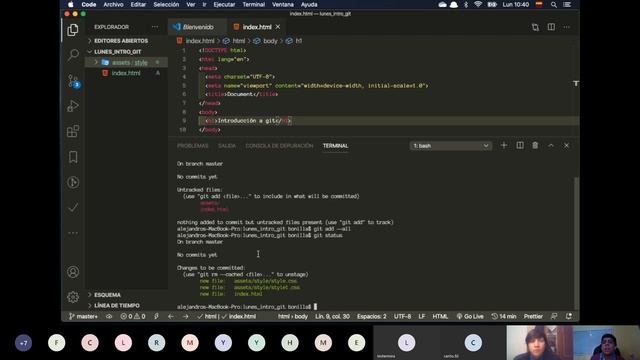Open the SALIDA panel tab
The height and width of the screenshot is (360, 640).
[x=227, y=146]
